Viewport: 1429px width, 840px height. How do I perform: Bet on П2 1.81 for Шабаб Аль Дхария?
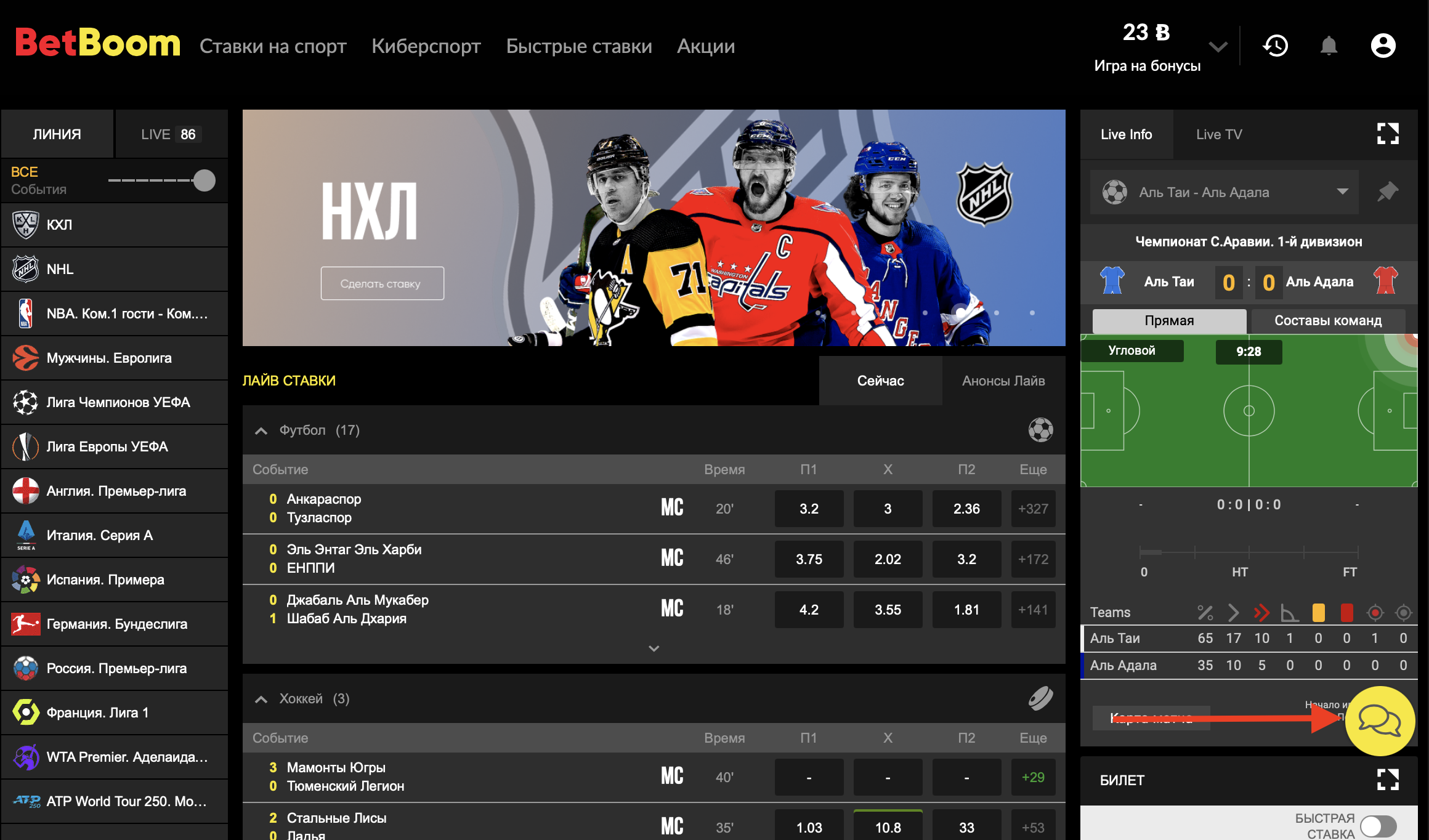click(x=966, y=610)
